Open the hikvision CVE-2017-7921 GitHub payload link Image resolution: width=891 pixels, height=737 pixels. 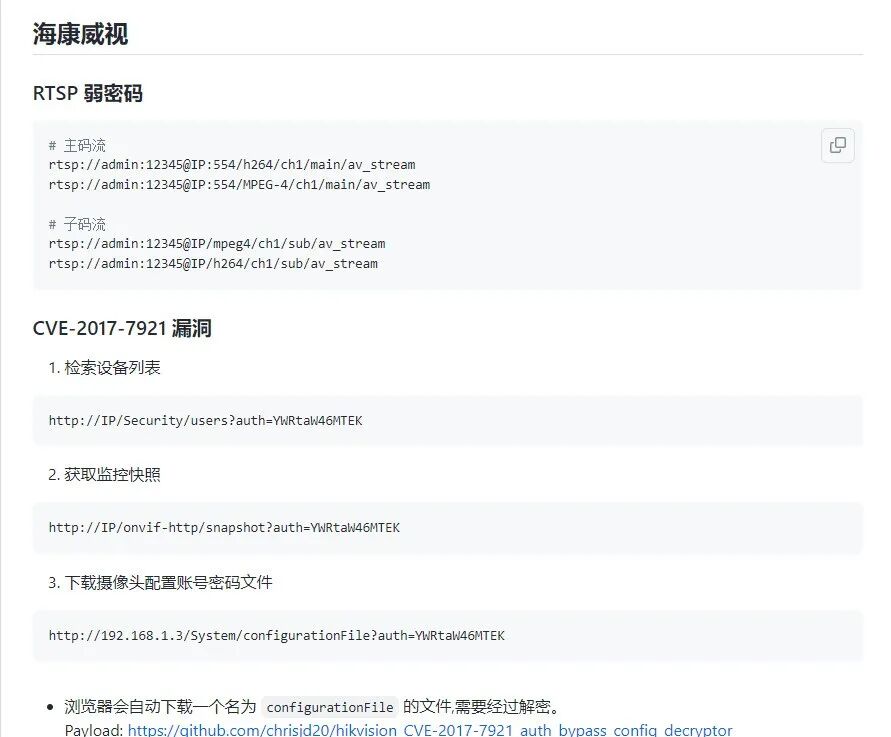click(430, 730)
